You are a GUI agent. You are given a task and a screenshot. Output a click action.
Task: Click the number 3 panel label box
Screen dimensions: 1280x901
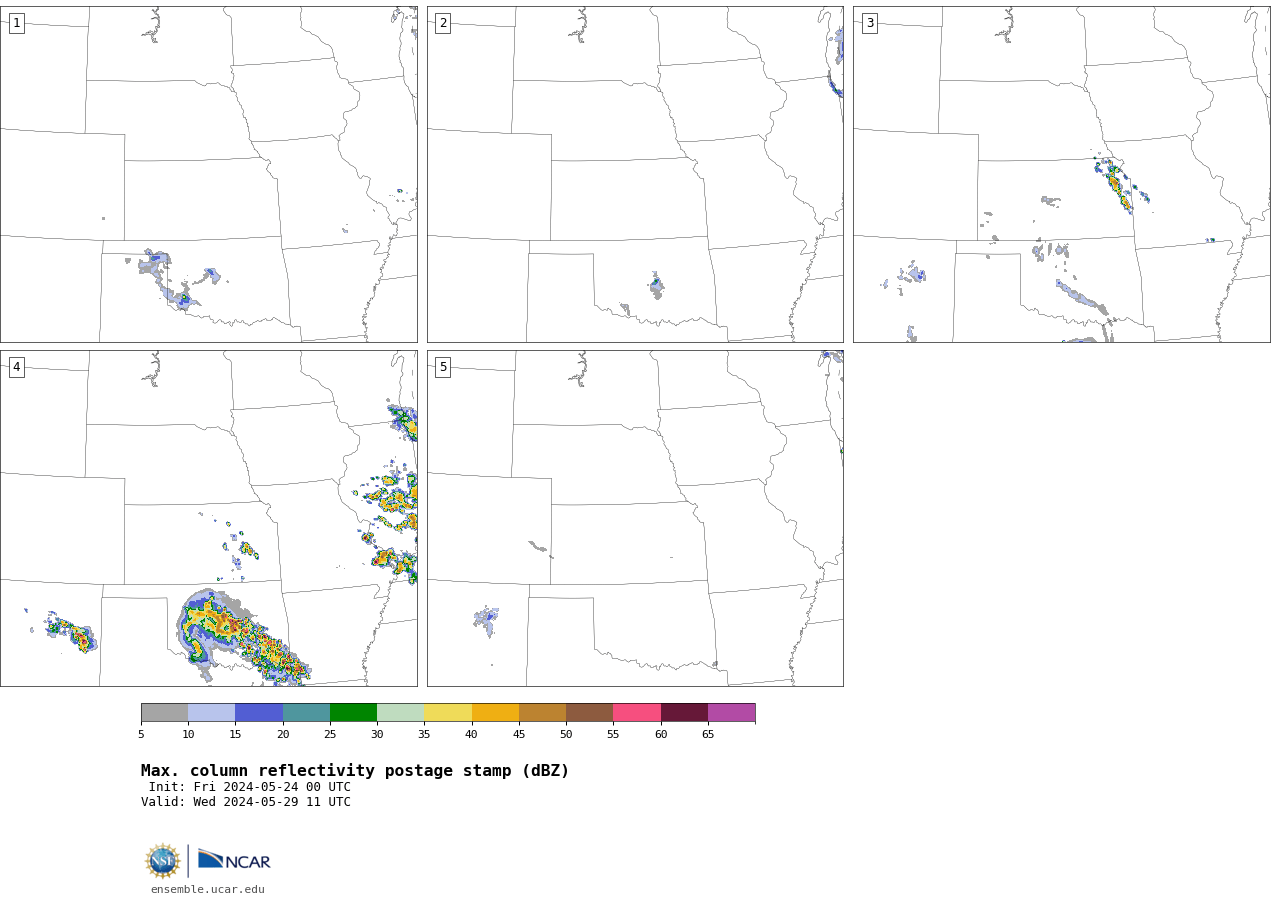point(870,23)
